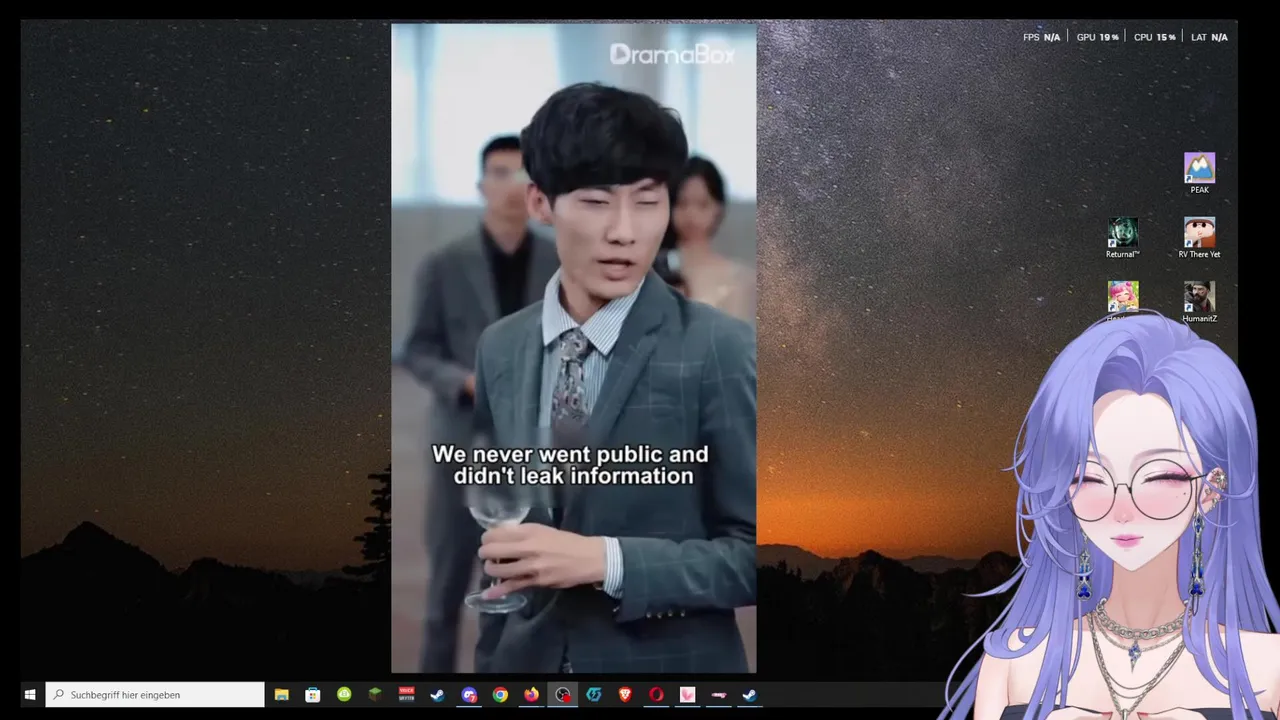Open the purple game controller taskbar app
Image resolution: width=1280 pixels, height=720 pixels.
coord(469,694)
